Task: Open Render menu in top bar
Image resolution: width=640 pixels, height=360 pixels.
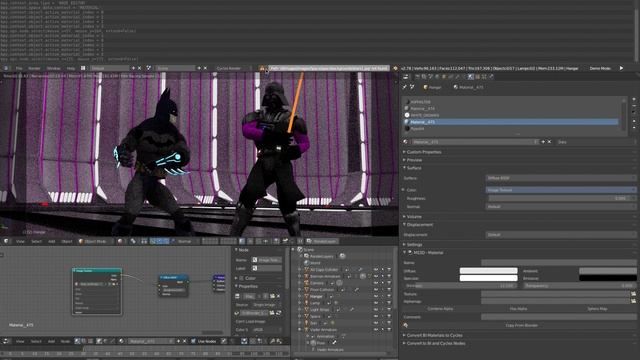Action: 34,68
